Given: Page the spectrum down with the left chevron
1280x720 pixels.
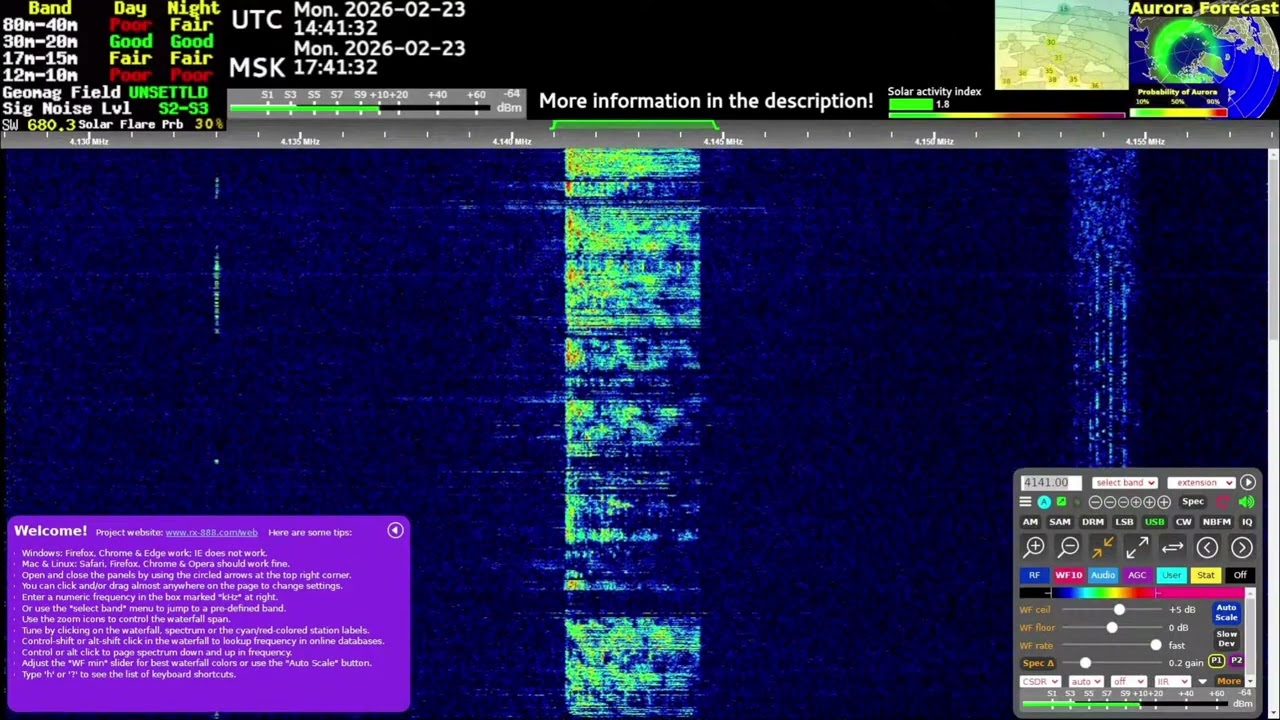Looking at the screenshot, I should [x=1207, y=547].
